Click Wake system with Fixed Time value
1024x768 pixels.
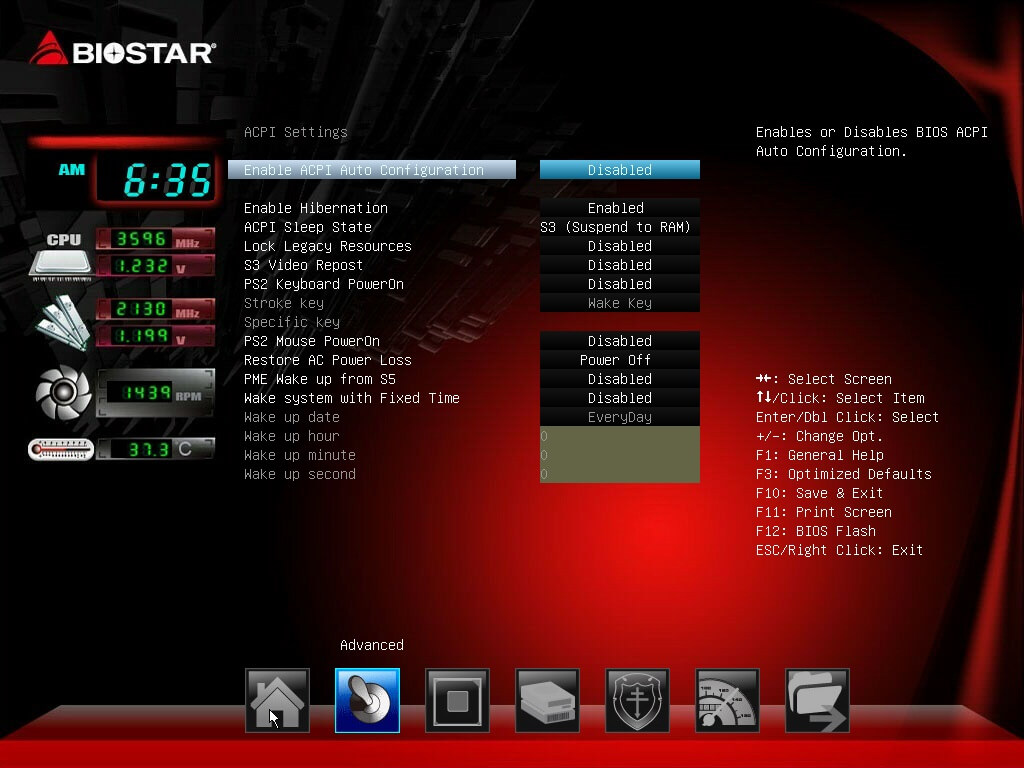[x=619, y=398]
